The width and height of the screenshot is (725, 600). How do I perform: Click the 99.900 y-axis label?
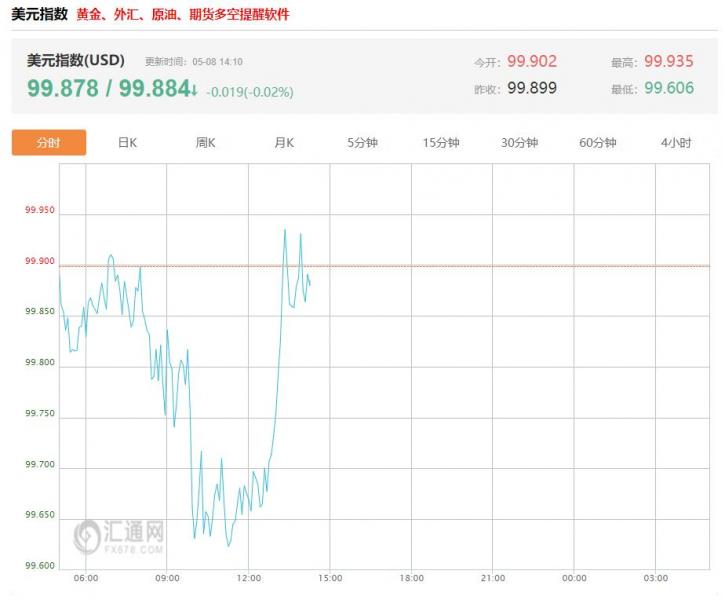coord(40,261)
